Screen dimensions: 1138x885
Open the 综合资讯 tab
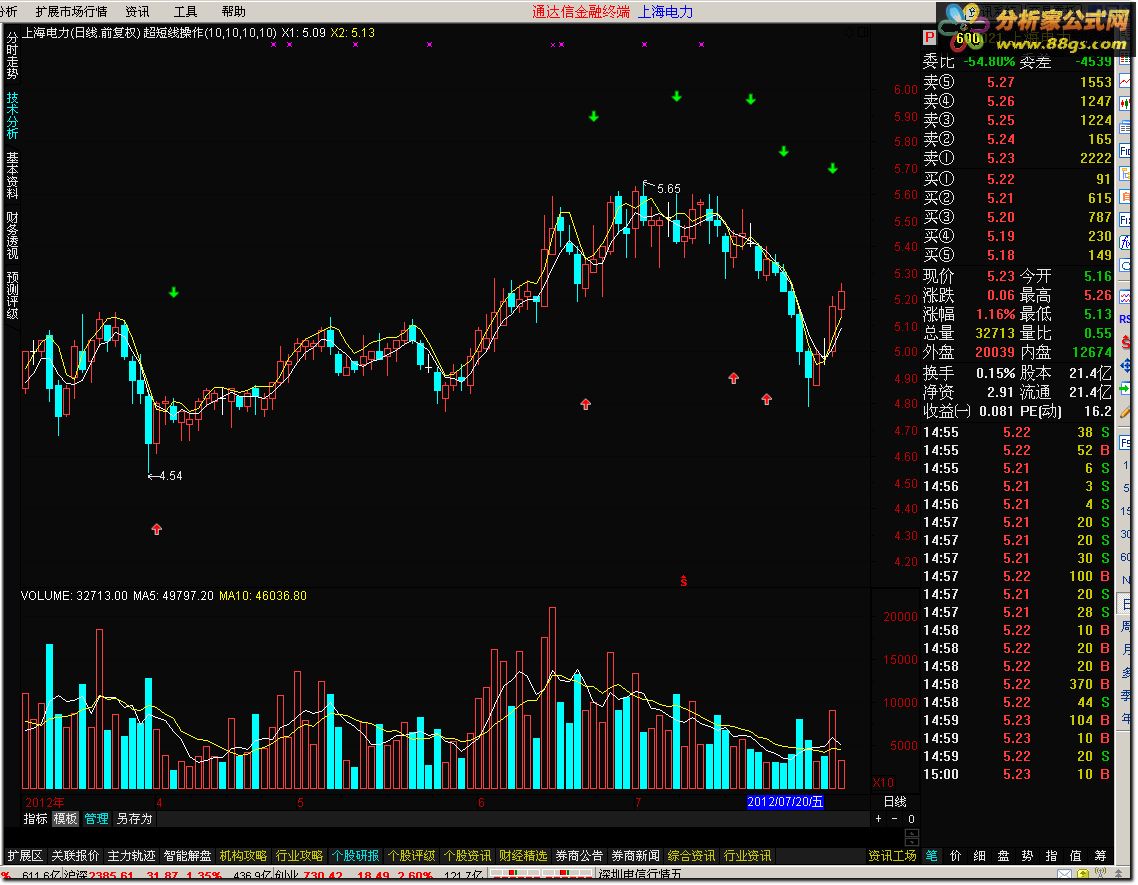point(691,856)
